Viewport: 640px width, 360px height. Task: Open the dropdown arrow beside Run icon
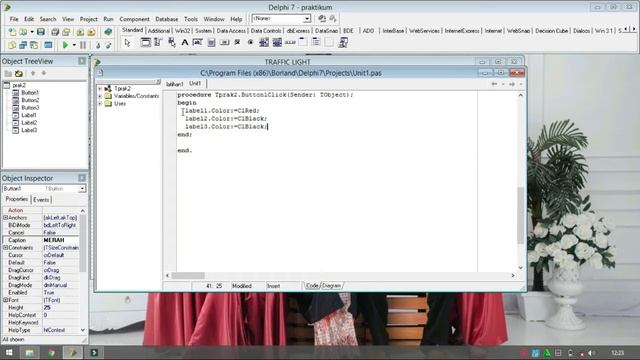tap(74, 45)
